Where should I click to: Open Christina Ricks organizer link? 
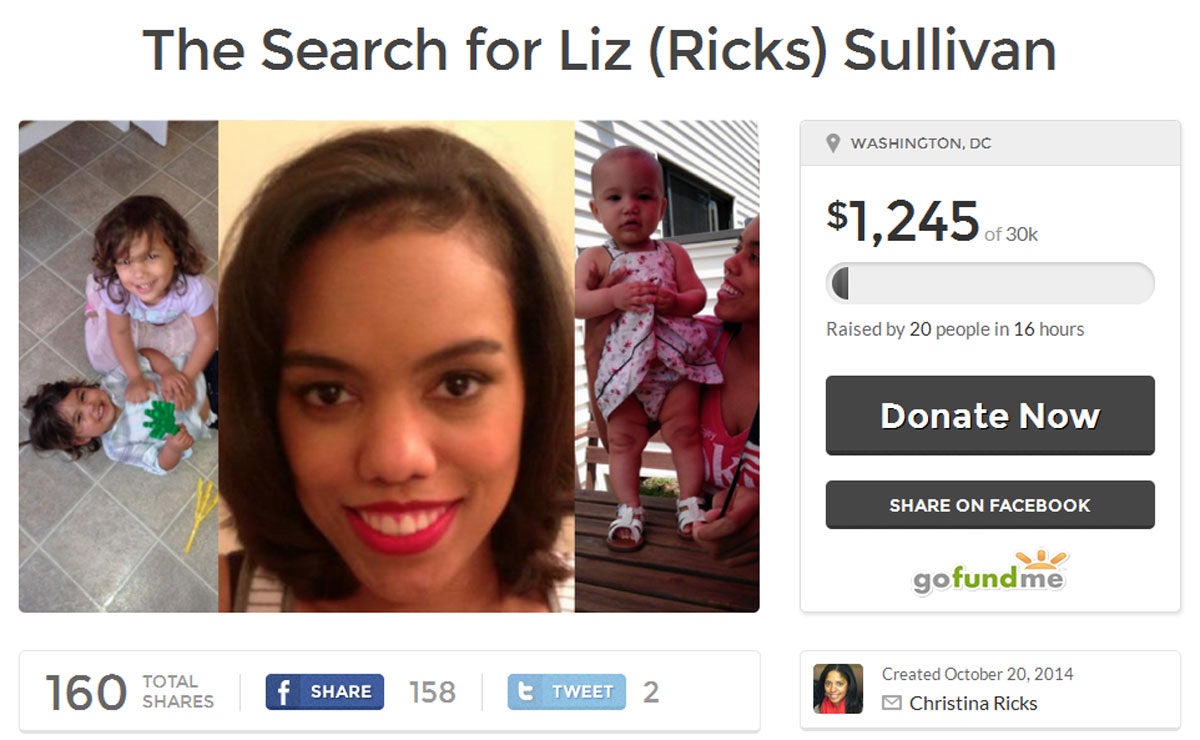(973, 704)
